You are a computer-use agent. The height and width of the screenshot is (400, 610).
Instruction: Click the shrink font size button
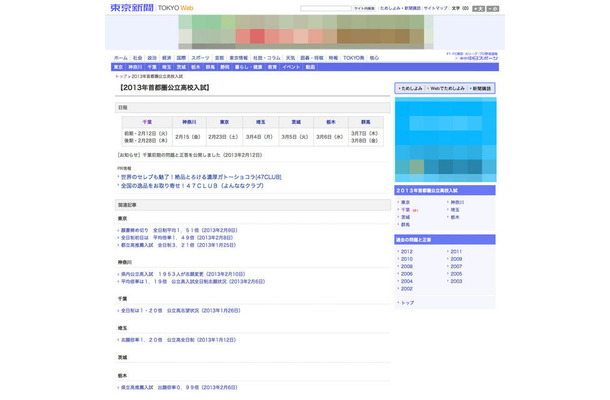(493, 9)
